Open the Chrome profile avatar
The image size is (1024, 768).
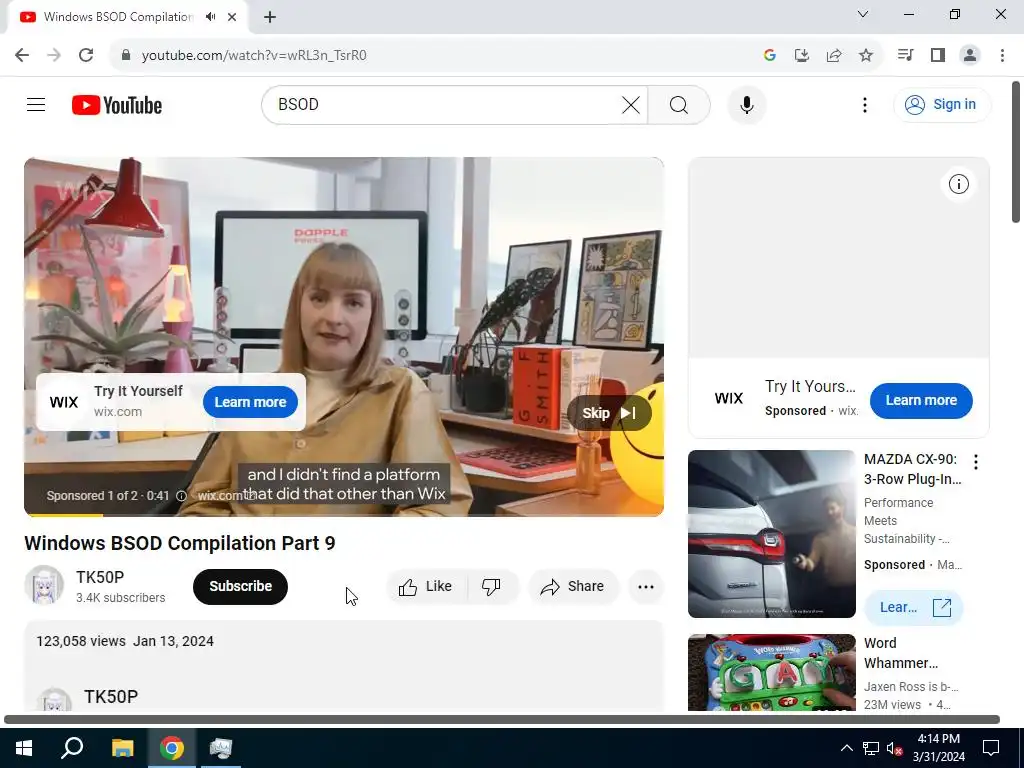pos(970,55)
